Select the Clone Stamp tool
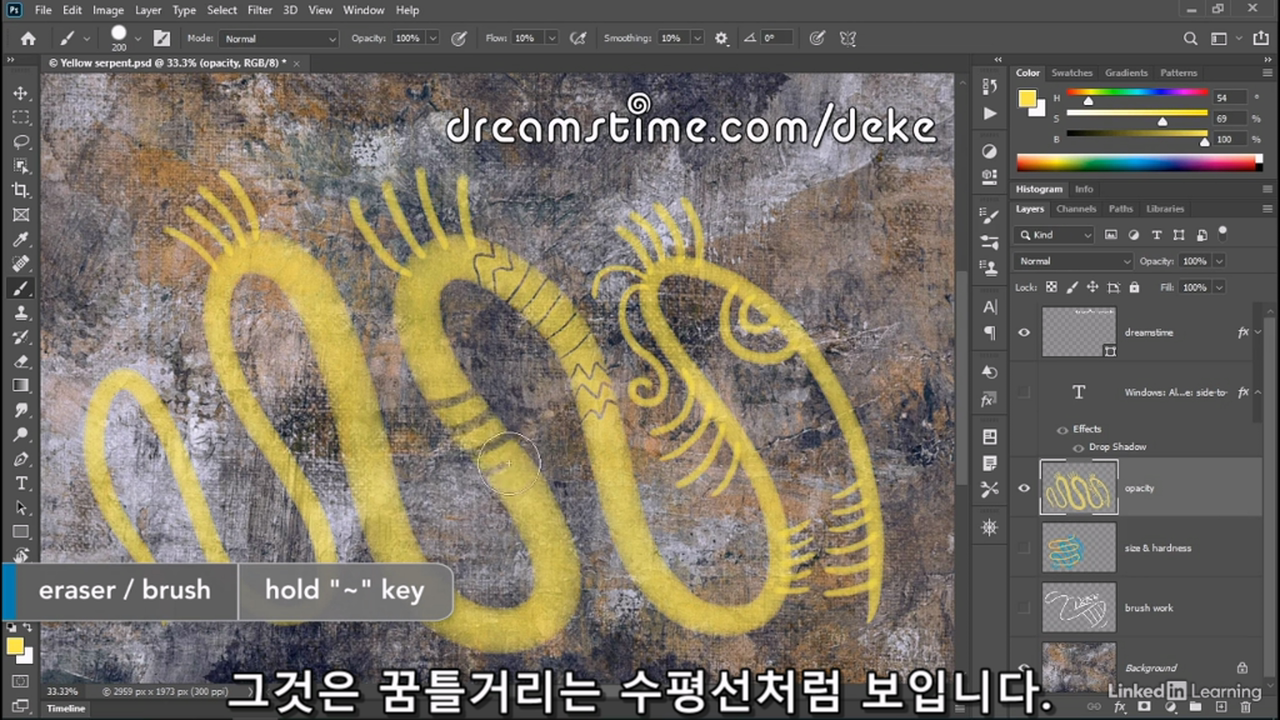1280x720 pixels. pos(21,313)
